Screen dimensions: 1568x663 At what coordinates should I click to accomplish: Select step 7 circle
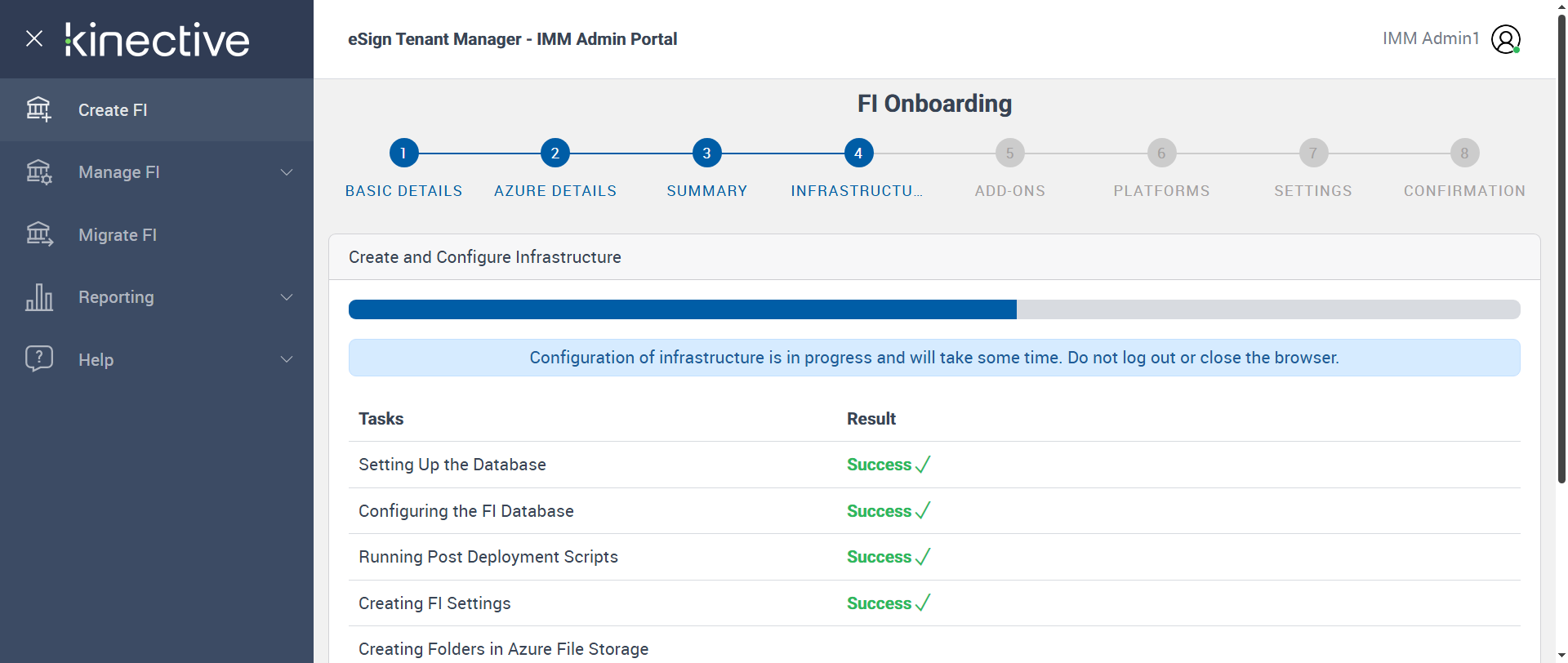[x=1313, y=153]
